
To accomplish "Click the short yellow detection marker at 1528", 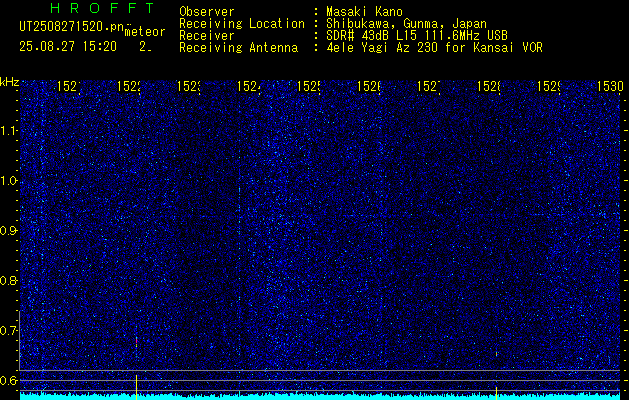I will [497, 393].
